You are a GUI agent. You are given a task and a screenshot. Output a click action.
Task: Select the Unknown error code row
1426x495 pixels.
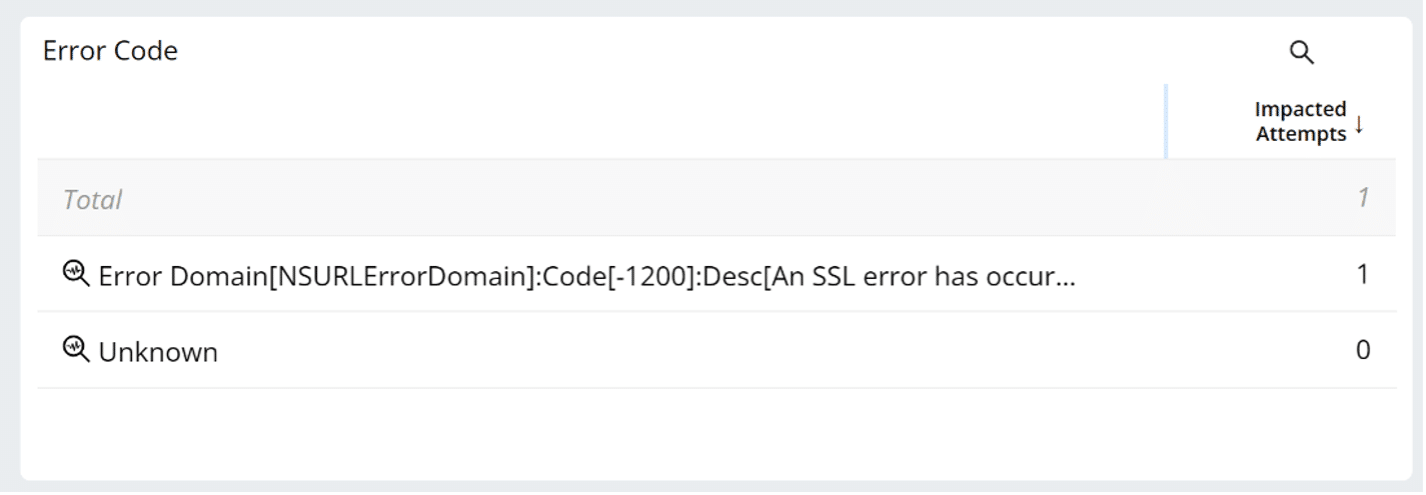tap(716, 350)
